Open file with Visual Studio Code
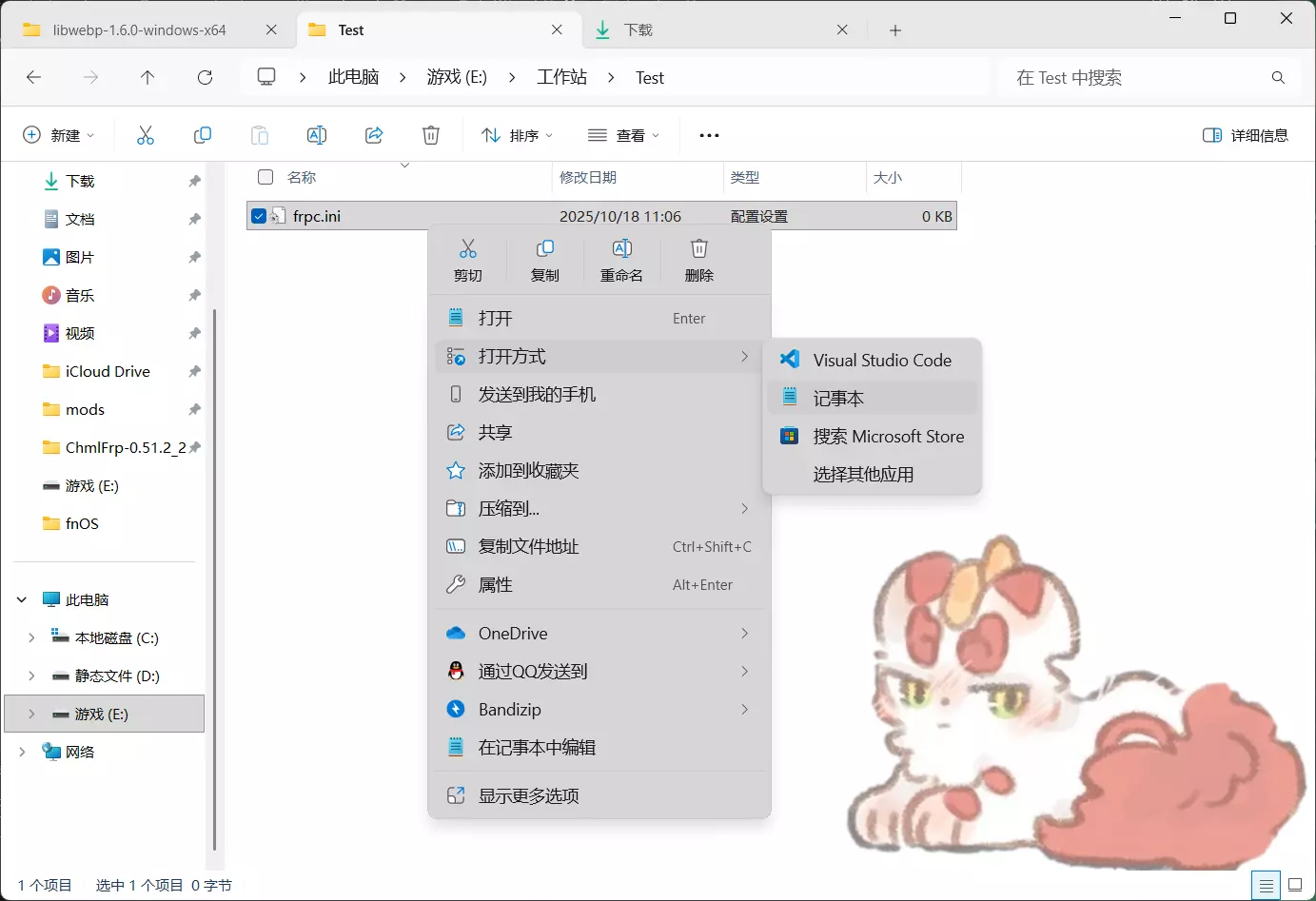The width and height of the screenshot is (1316, 901). 872,360
